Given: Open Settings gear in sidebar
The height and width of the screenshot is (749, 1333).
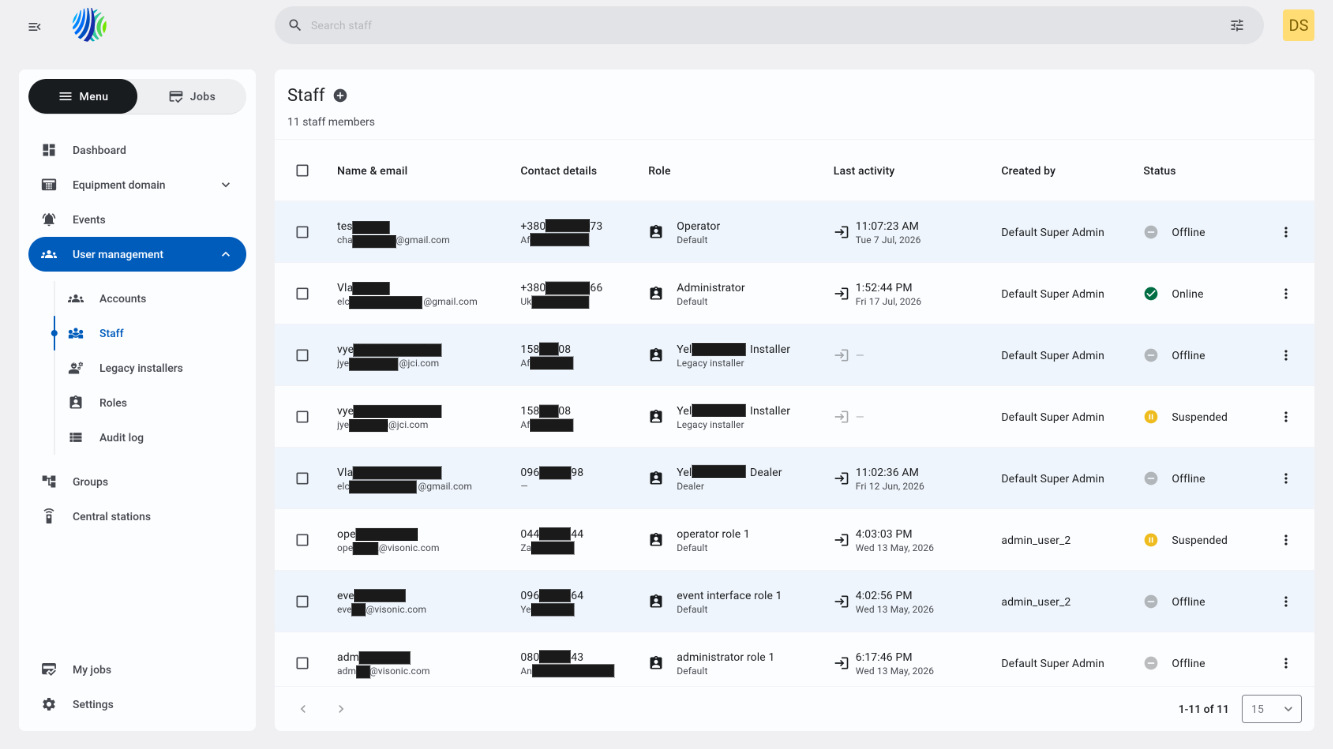Looking at the screenshot, I should (x=49, y=704).
